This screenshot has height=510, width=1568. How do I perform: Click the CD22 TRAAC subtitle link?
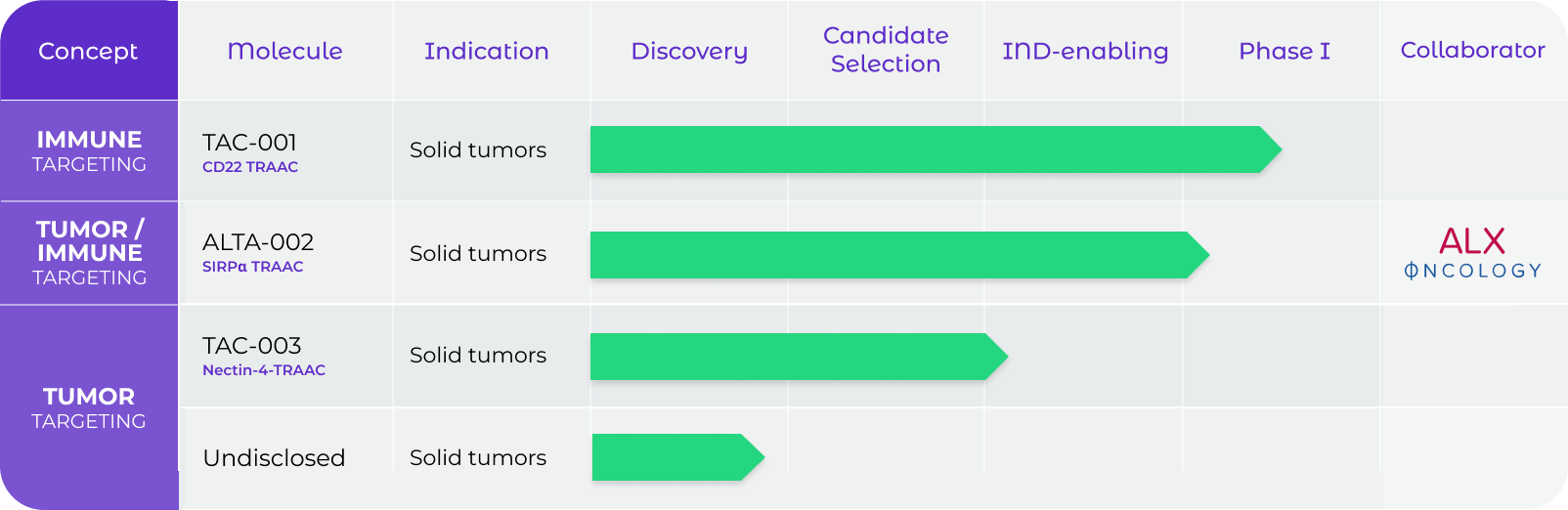[250, 167]
